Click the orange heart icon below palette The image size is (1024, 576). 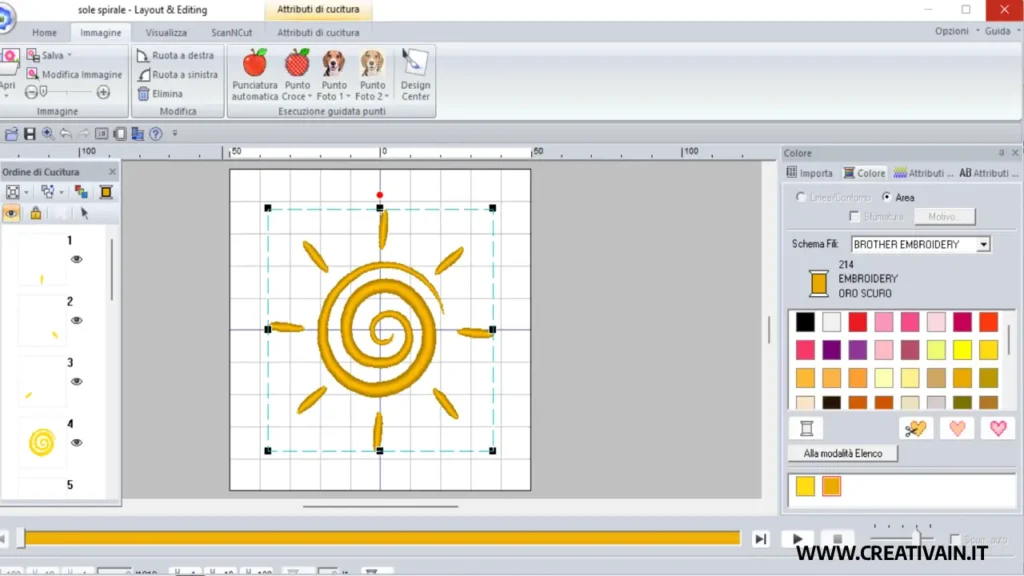[x=957, y=428]
